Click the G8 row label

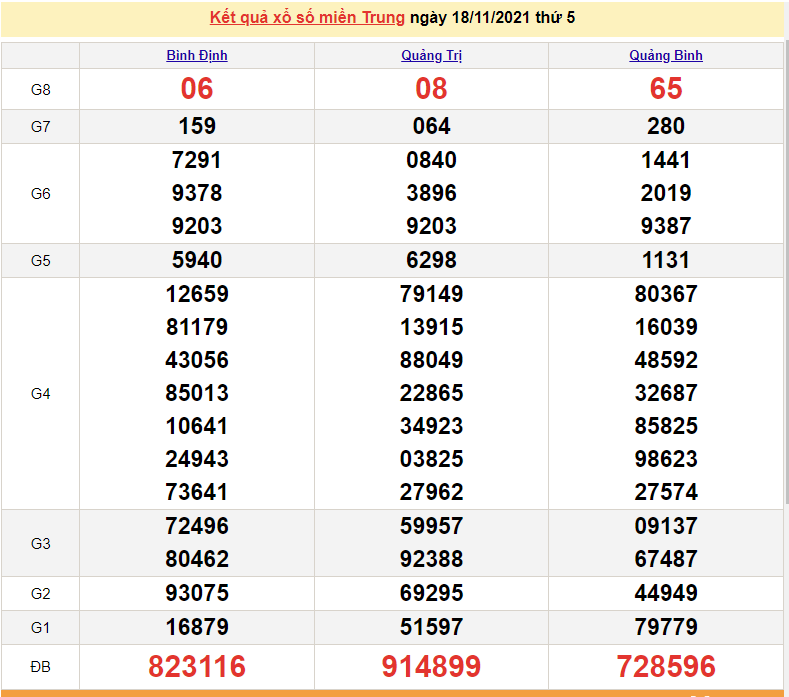pyautogui.click(x=40, y=90)
